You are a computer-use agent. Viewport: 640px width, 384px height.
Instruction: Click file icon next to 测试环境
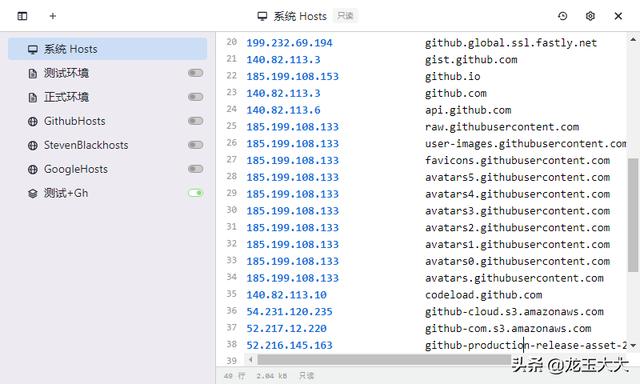click(33, 73)
